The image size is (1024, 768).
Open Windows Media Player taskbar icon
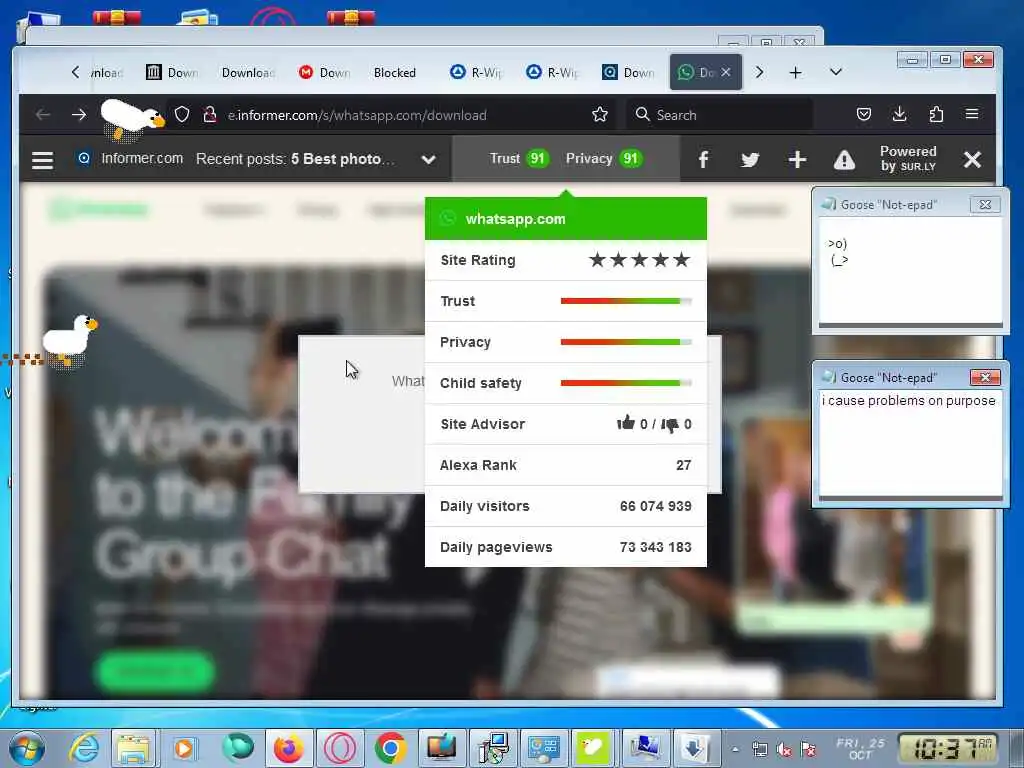point(185,748)
